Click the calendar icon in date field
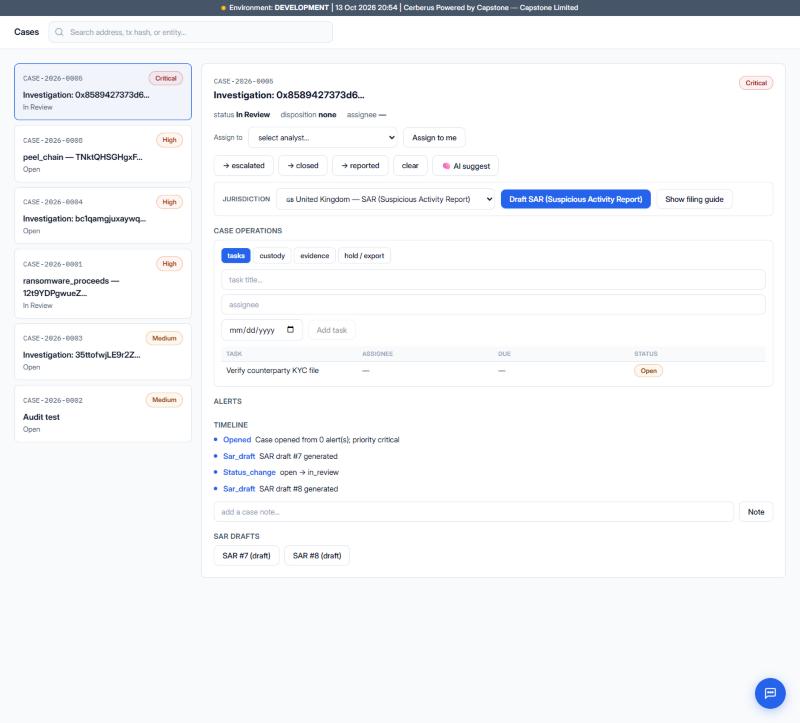The image size is (800, 723). 290,330
